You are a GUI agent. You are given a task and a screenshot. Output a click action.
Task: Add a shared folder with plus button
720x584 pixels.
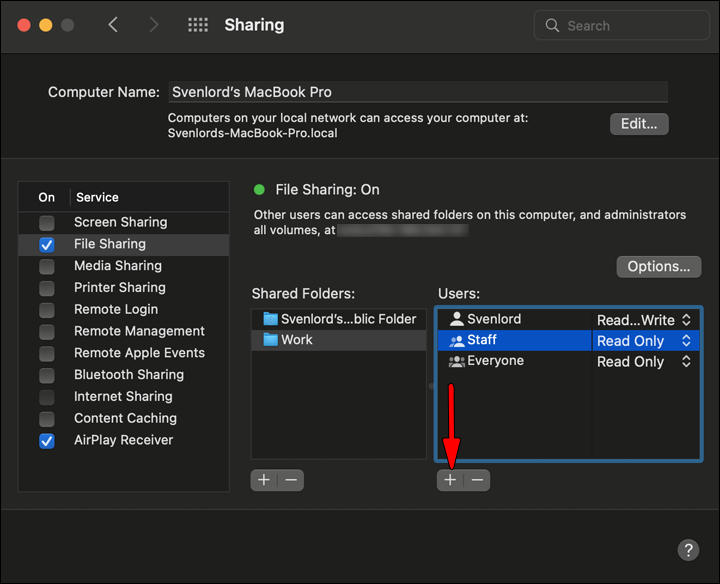pyautogui.click(x=264, y=480)
